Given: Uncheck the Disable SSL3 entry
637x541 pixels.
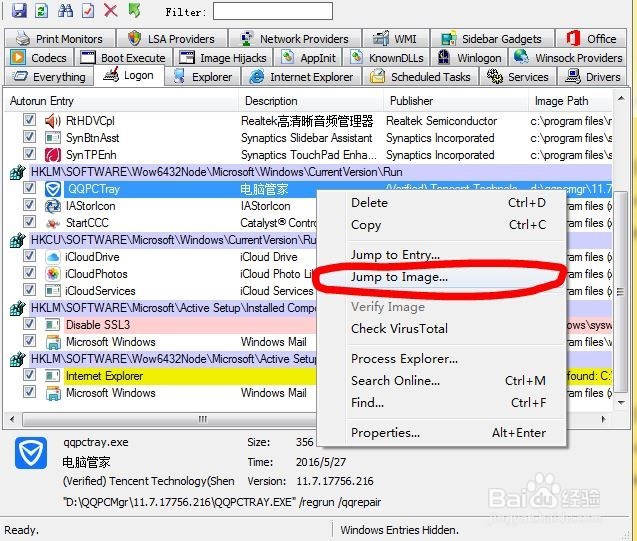Looking at the screenshot, I should click(x=29, y=324).
